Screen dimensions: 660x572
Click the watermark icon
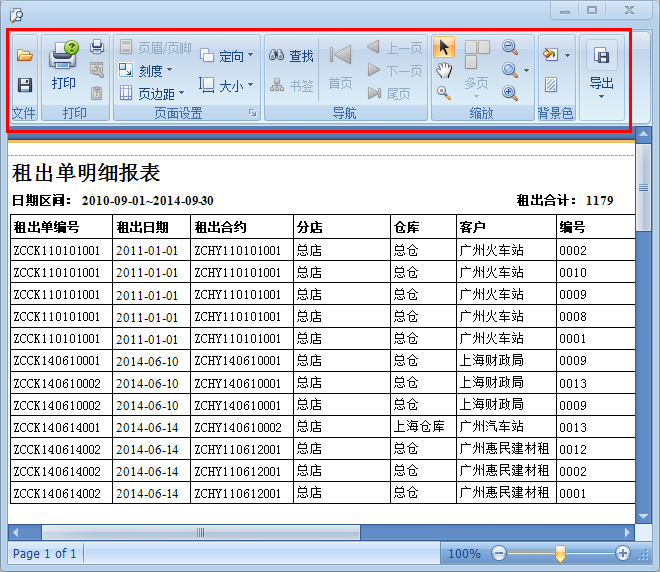(551, 85)
